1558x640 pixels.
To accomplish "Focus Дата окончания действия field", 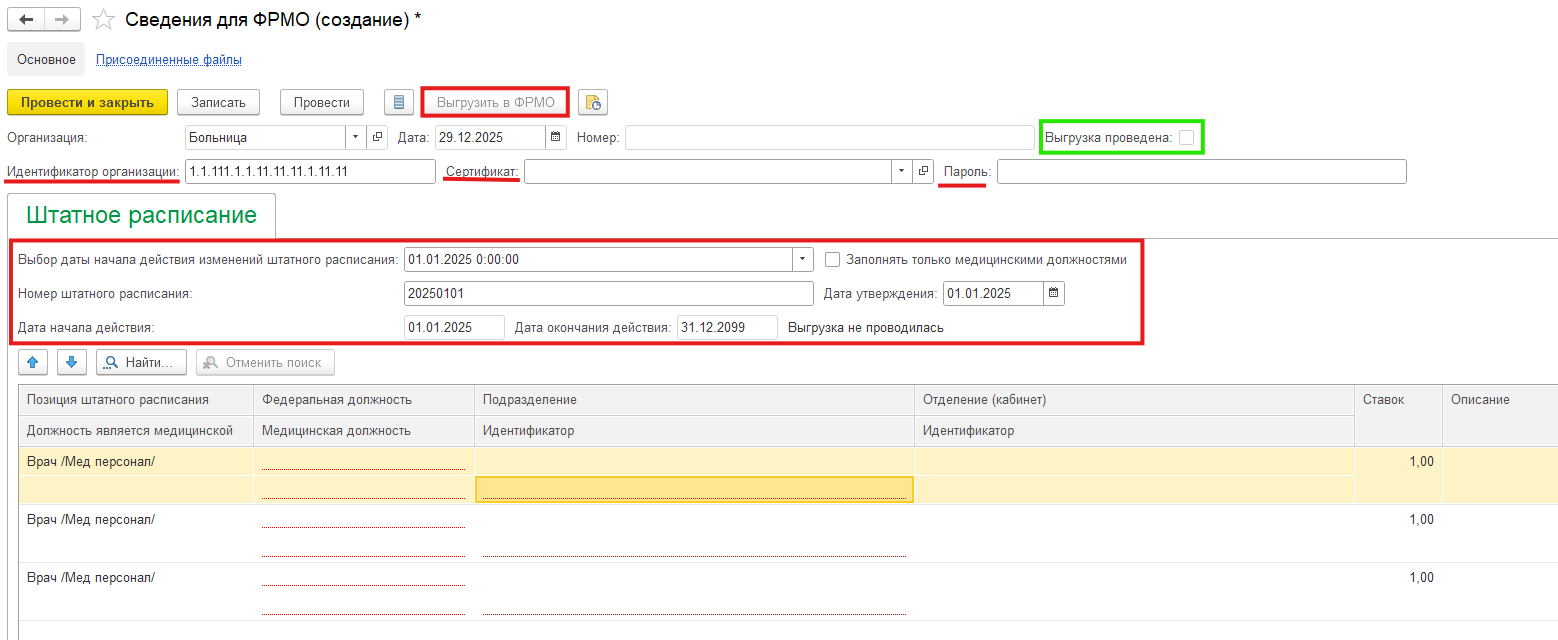I will click(727, 327).
